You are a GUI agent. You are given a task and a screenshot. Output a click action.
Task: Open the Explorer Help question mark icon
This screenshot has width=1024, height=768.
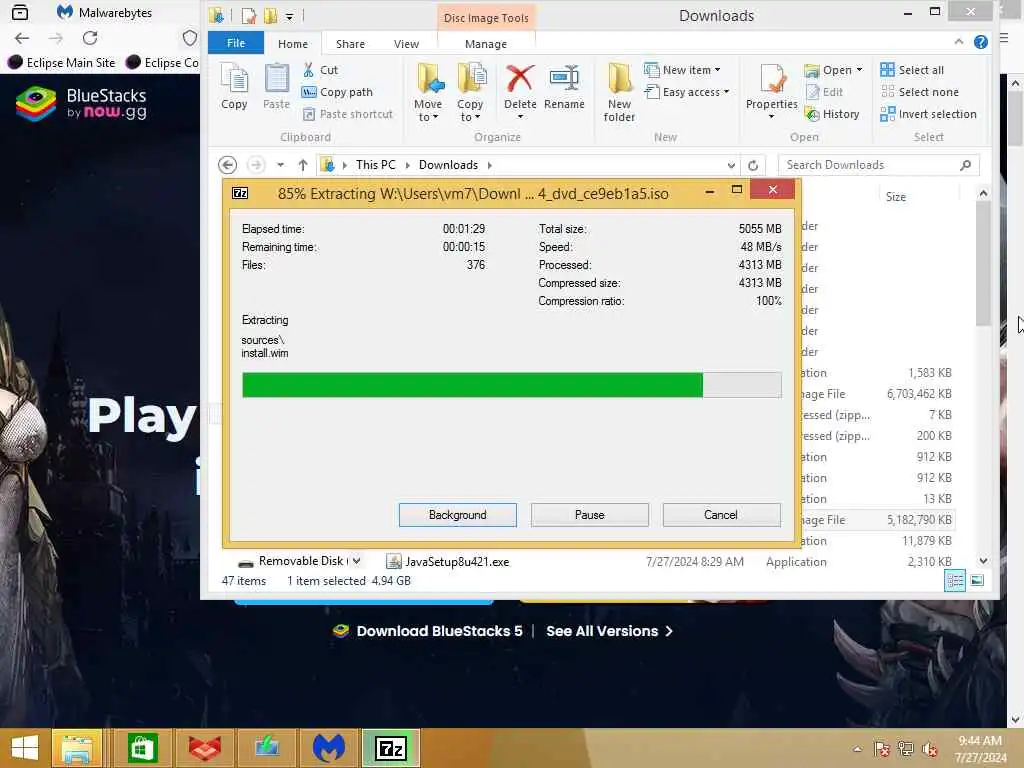point(980,42)
